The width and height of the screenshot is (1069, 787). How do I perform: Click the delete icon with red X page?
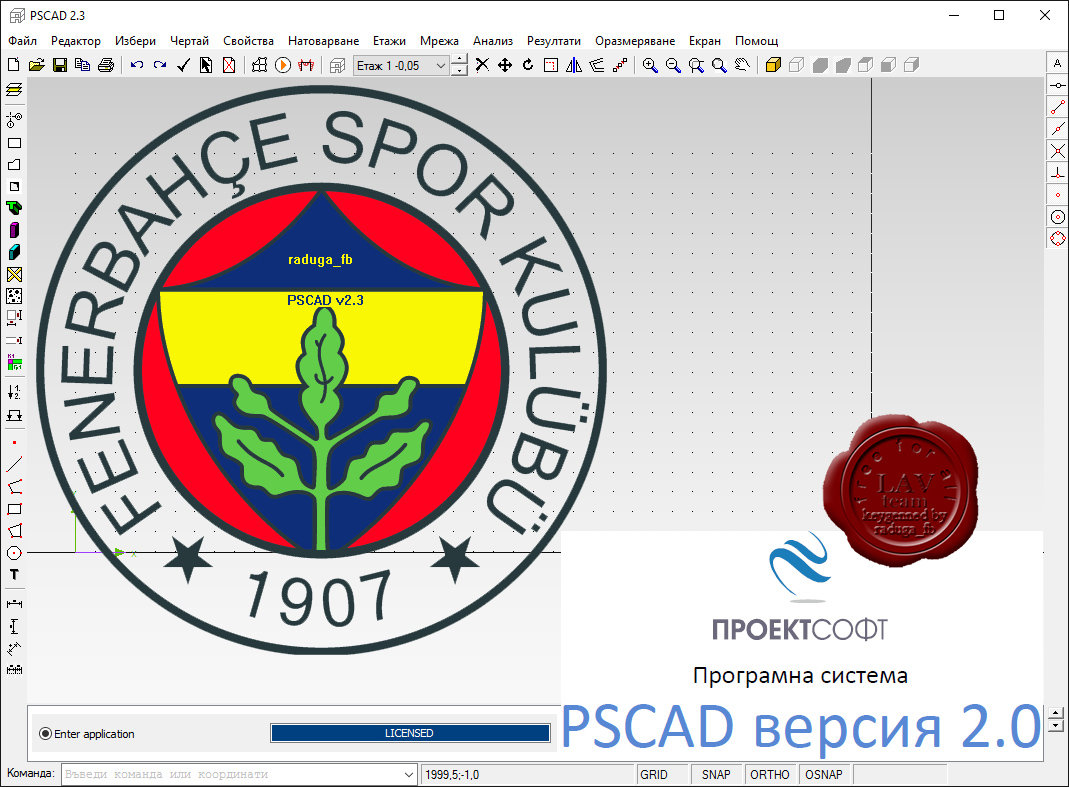tap(229, 65)
